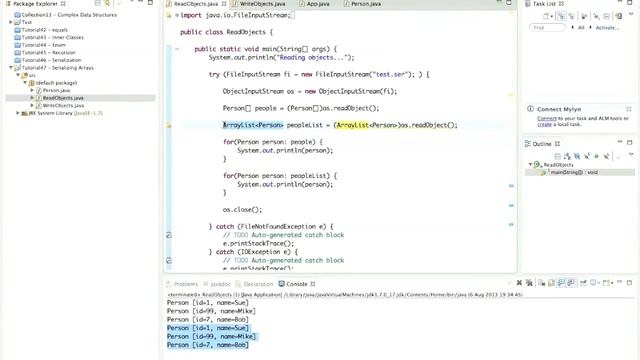Open the Task List view menu chevron
The image size is (640, 360).
(x=631, y=14)
